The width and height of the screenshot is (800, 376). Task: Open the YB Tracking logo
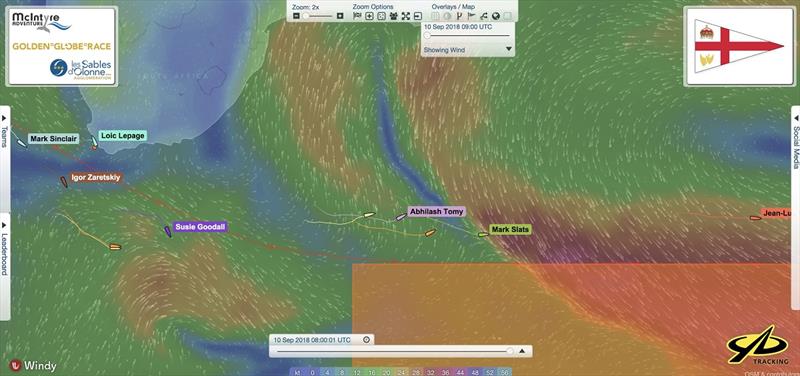[x=757, y=346]
